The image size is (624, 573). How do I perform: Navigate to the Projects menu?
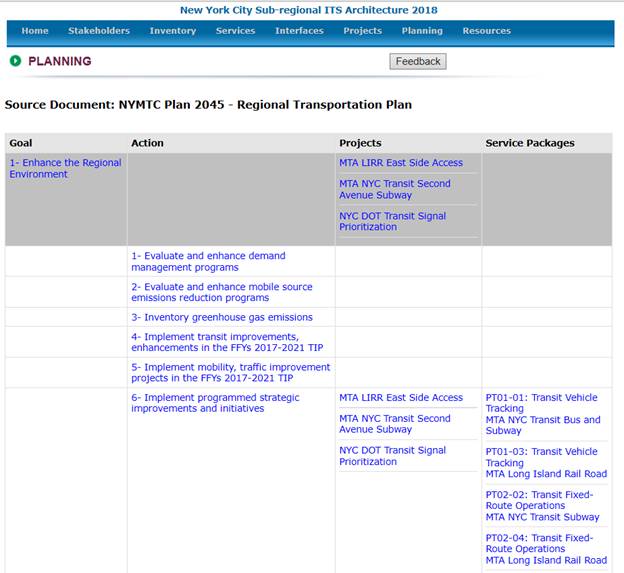coord(362,31)
